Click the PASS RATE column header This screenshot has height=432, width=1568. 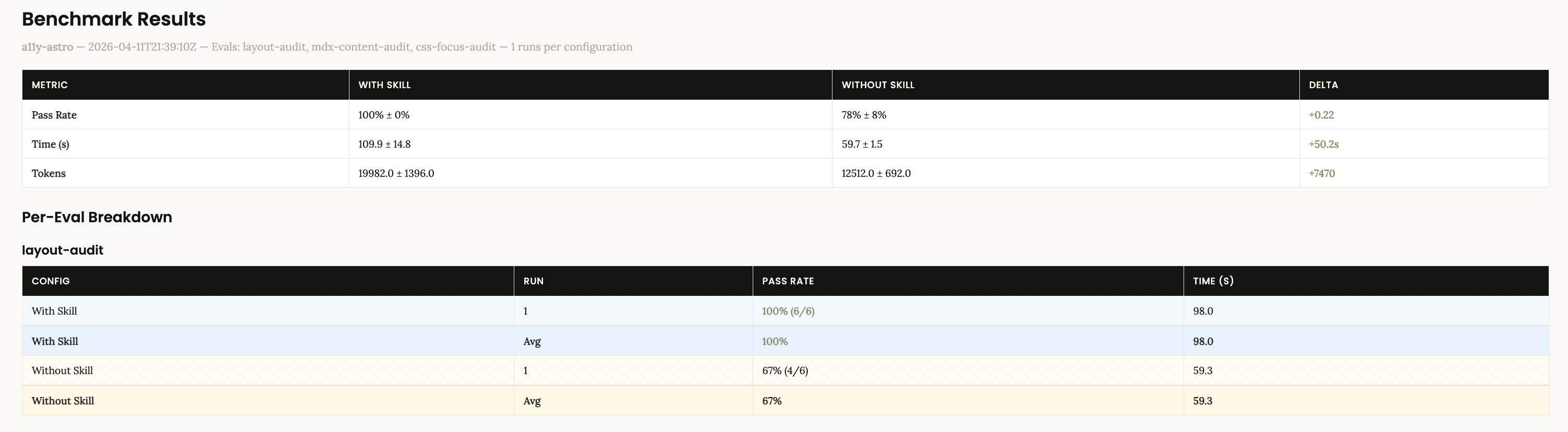(x=968, y=281)
